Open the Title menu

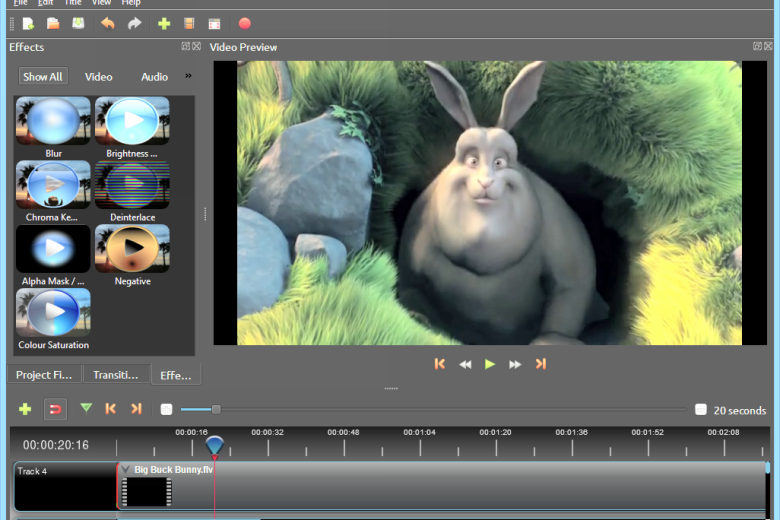(x=73, y=3)
